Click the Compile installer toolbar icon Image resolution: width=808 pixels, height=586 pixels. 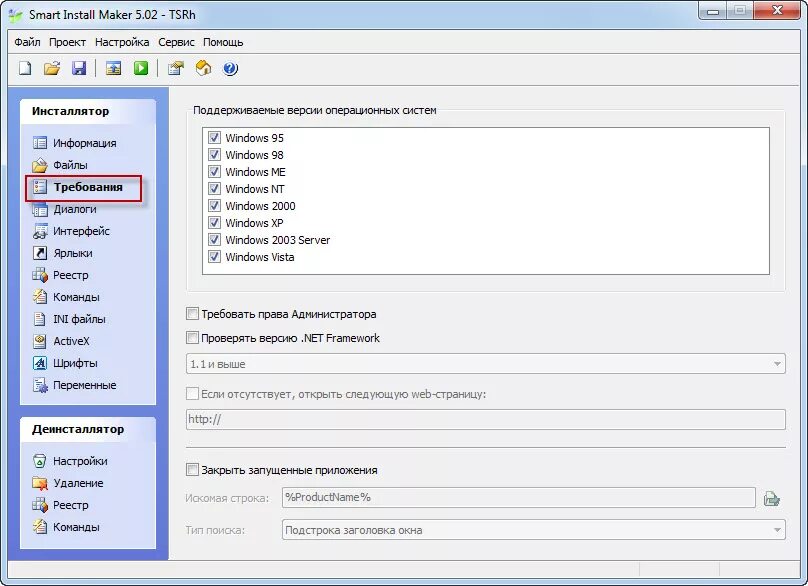pos(113,68)
